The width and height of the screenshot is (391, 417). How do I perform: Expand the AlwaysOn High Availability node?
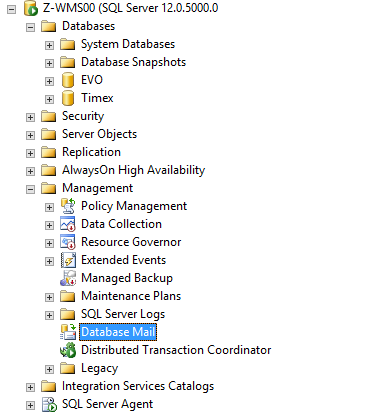pyautogui.click(x=30, y=171)
